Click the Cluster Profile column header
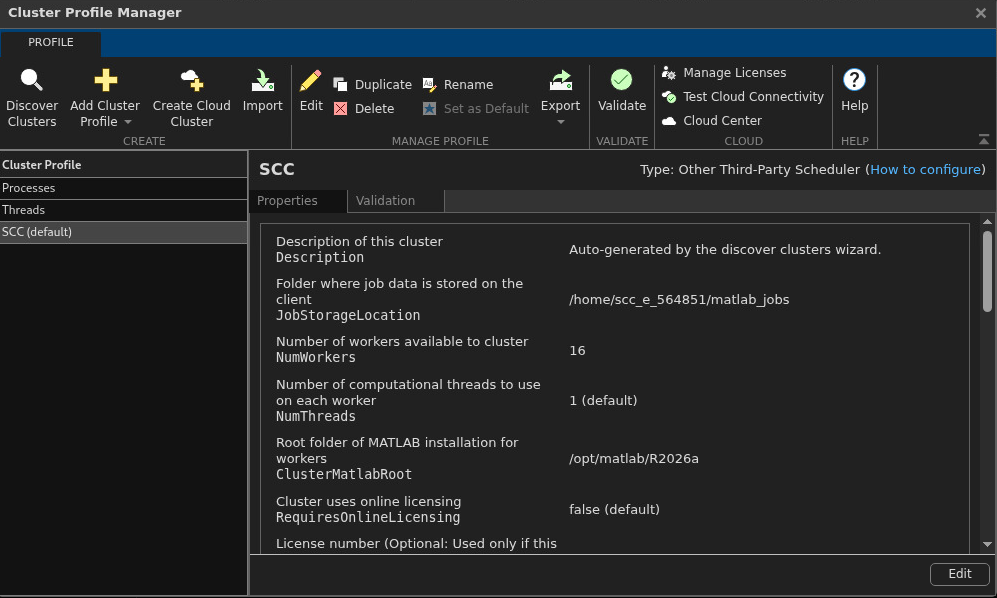 [123, 165]
